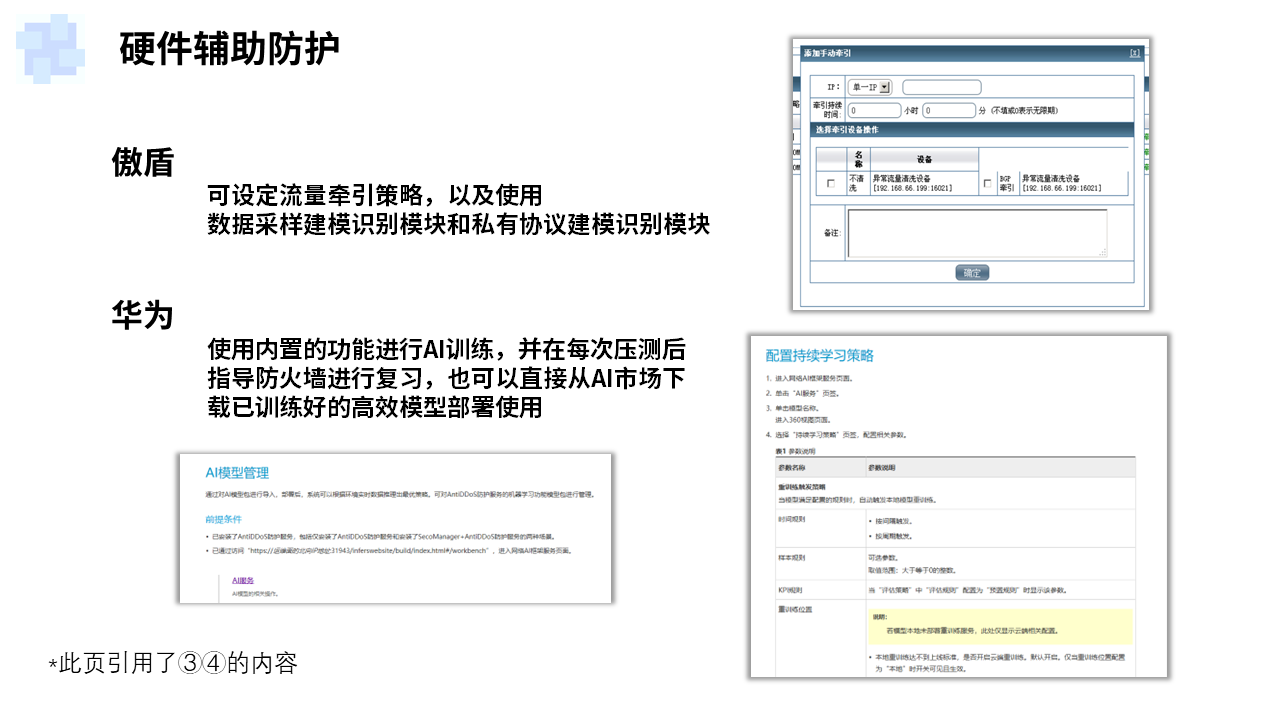
Task: Click the AI模型管理 heading
Action: point(237,473)
